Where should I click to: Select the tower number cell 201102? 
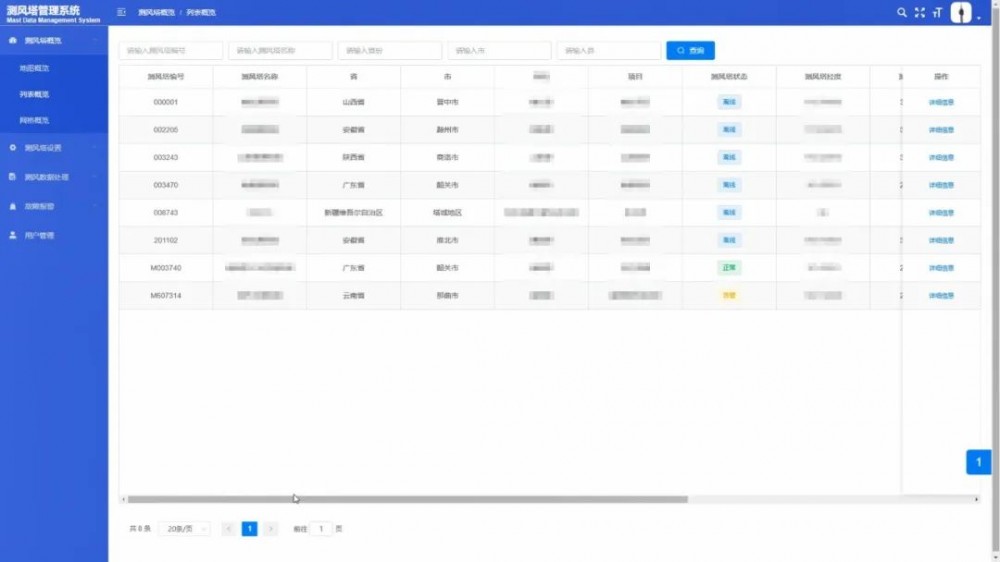pyautogui.click(x=166, y=240)
